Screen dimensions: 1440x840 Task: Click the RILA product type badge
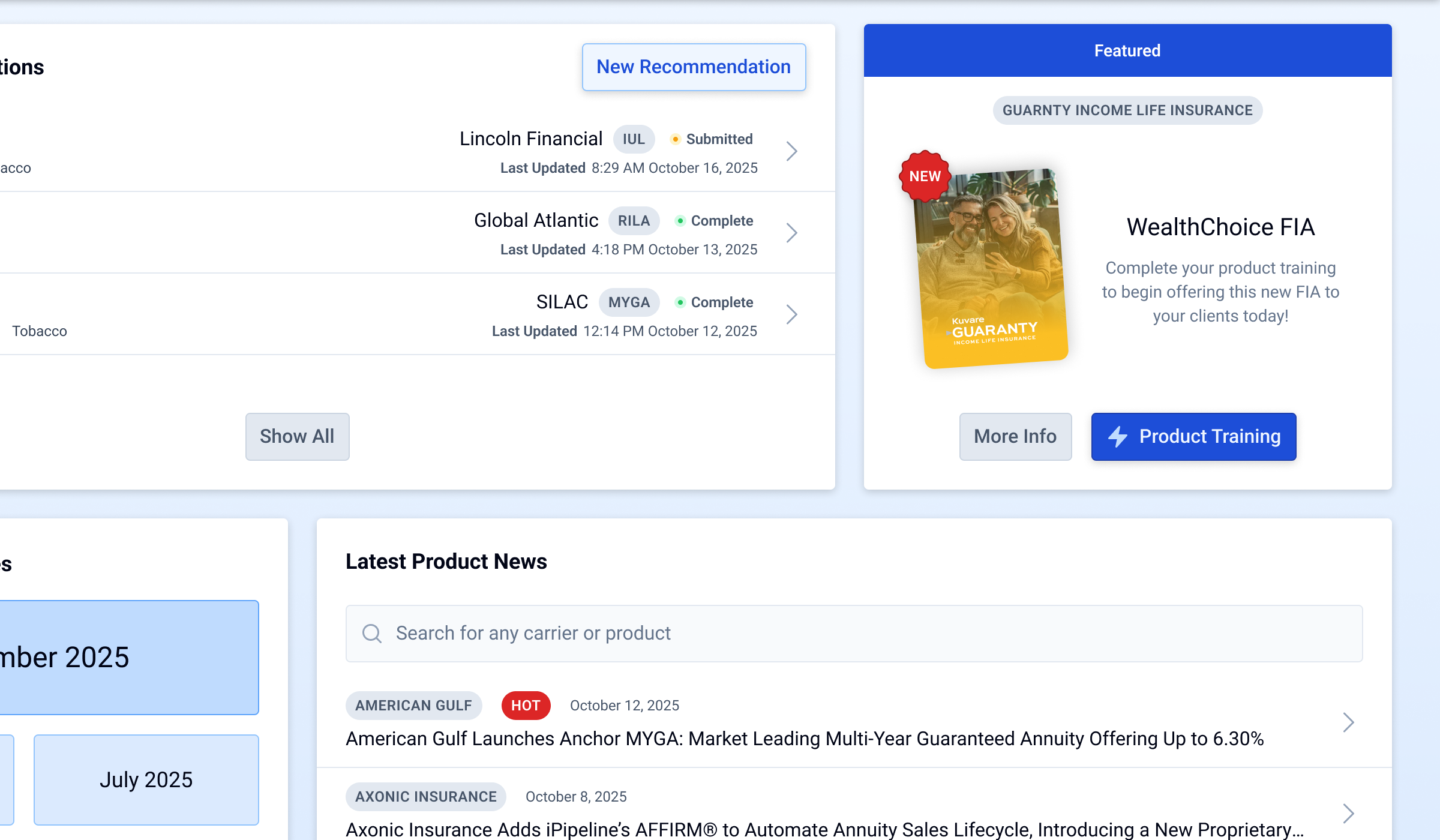634,221
